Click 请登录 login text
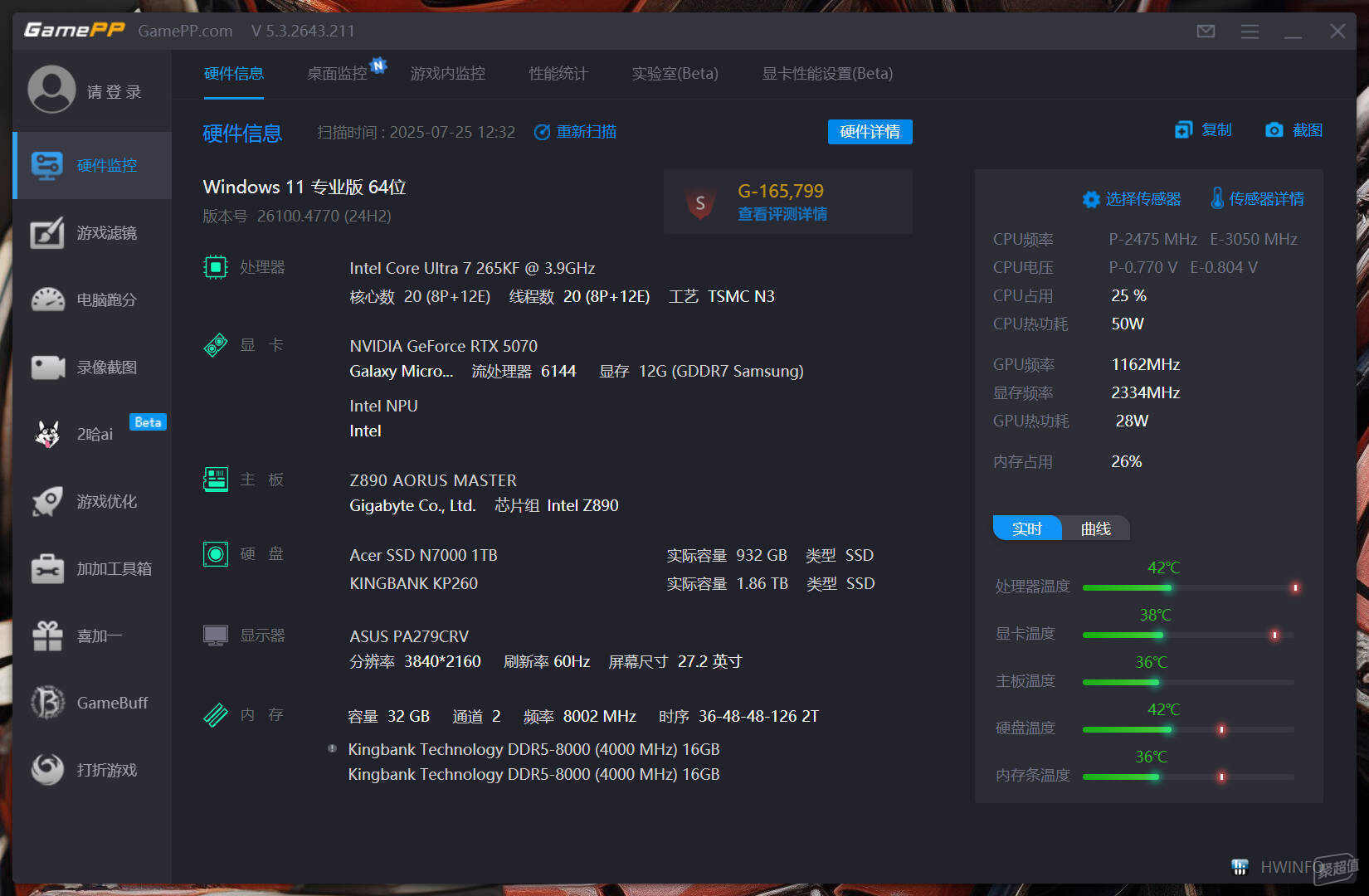The height and width of the screenshot is (896, 1369). click(x=114, y=91)
